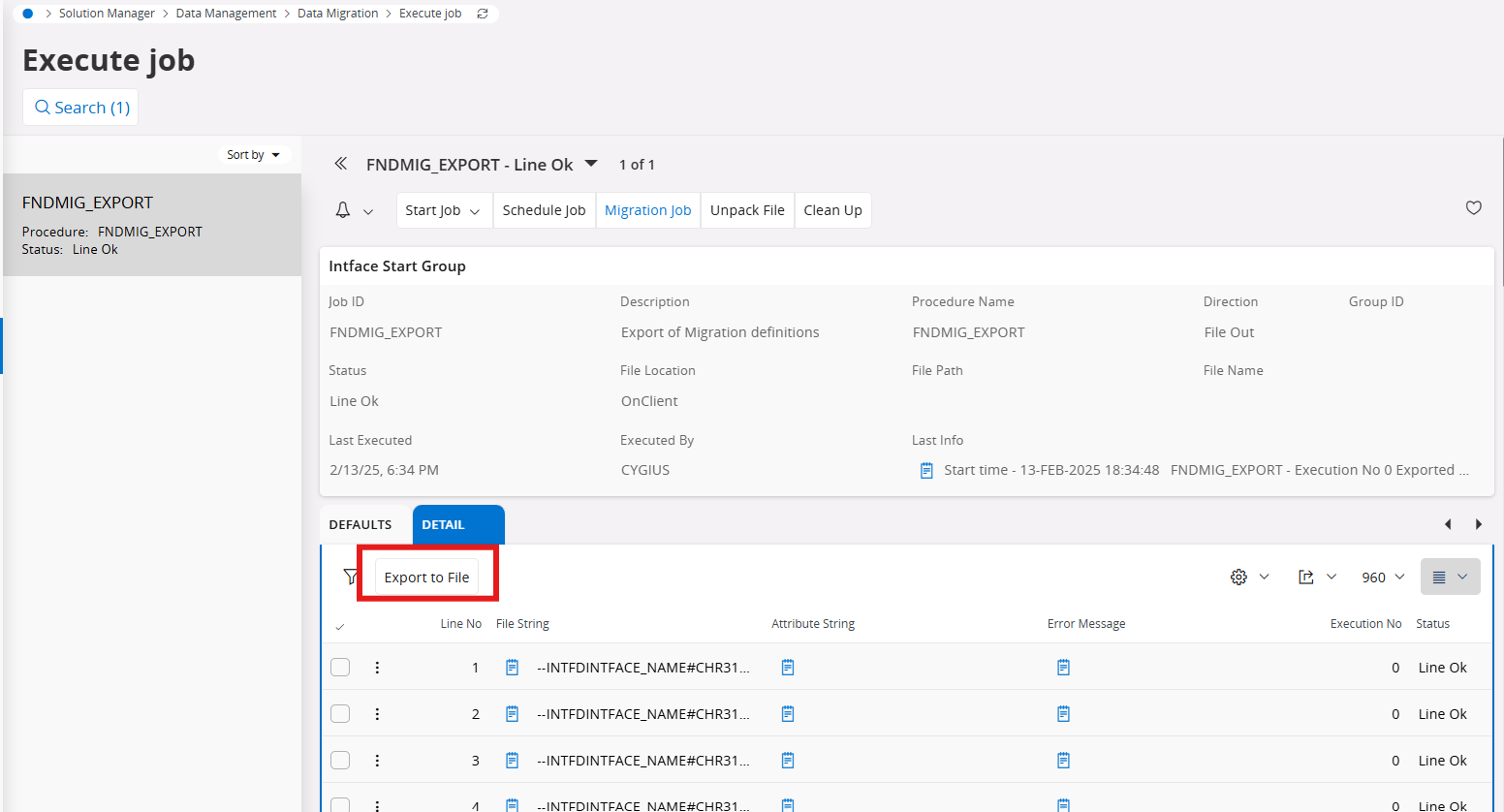Image resolution: width=1504 pixels, height=812 pixels.
Task: Open row actions menu for line 2
Action: pos(377,713)
